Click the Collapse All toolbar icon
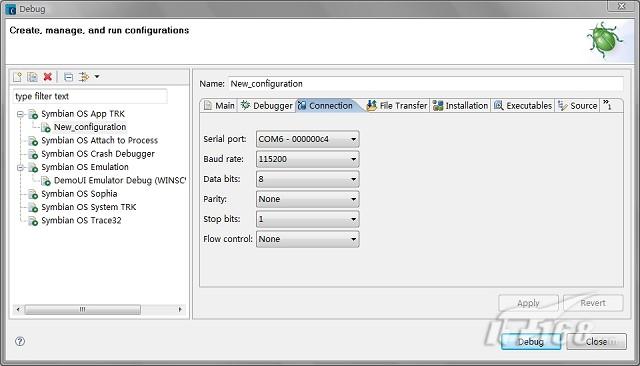The height and width of the screenshot is (366, 640). click(69, 77)
